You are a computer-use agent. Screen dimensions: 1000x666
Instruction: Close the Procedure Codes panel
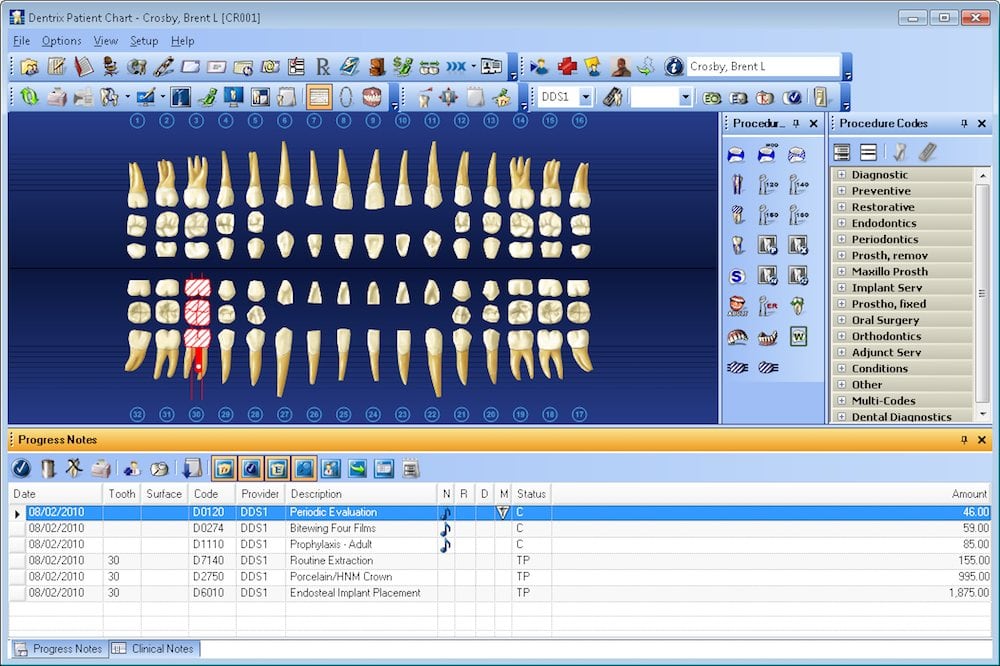click(982, 124)
